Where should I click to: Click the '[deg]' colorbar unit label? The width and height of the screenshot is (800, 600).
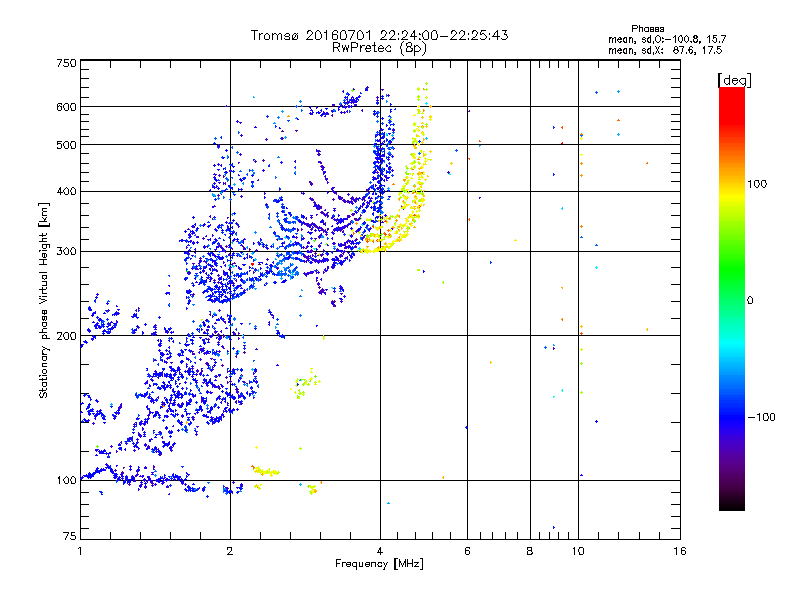(734, 80)
